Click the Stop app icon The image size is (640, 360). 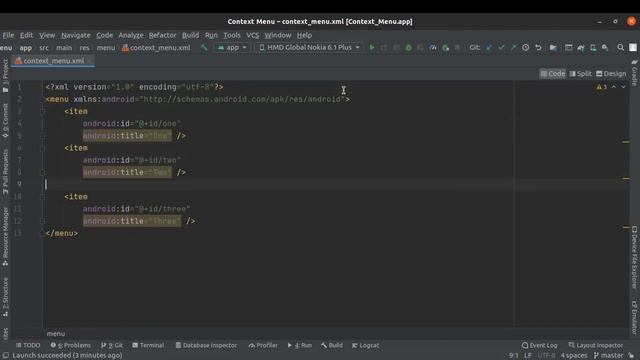pos(458,48)
